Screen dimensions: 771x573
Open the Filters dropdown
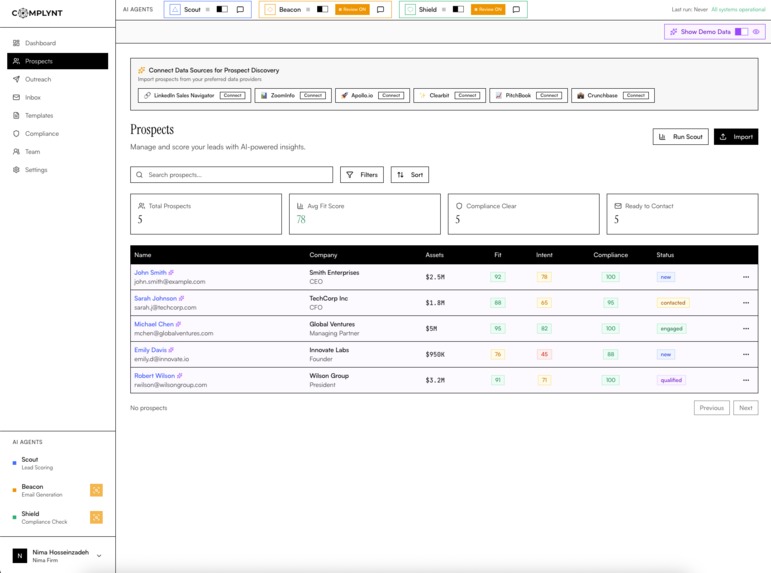362,175
